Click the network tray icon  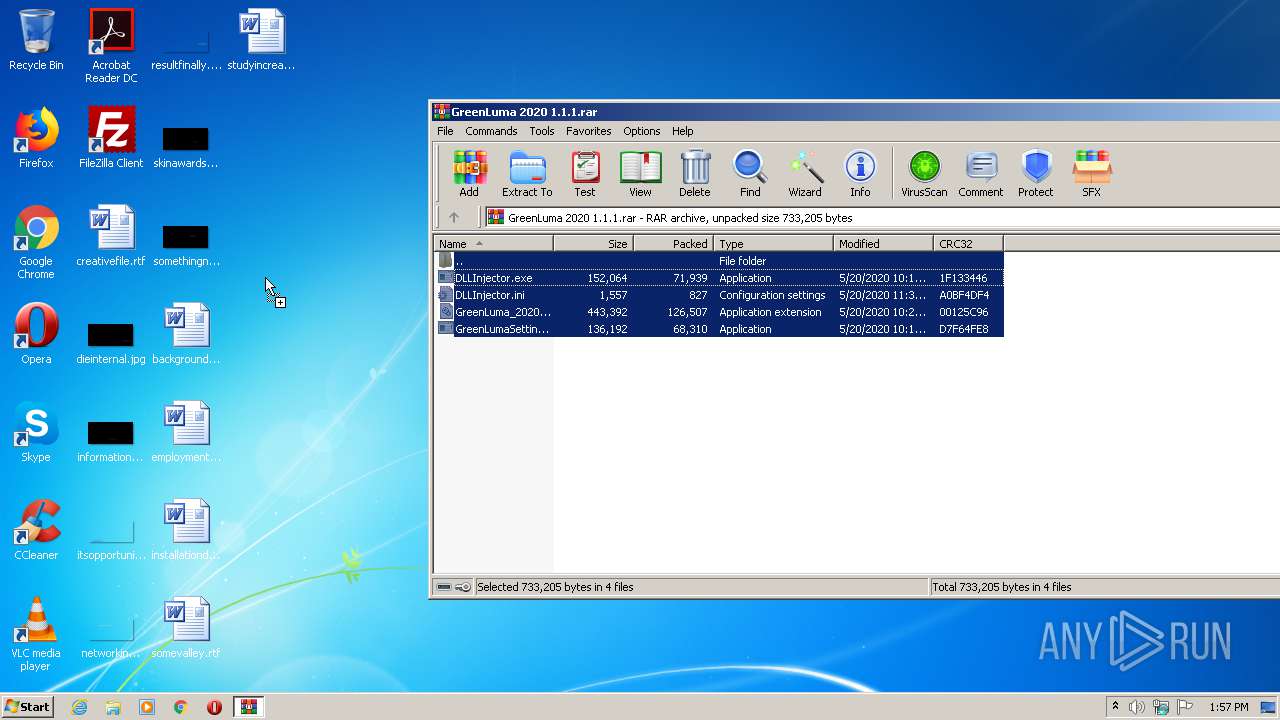tap(1161, 707)
